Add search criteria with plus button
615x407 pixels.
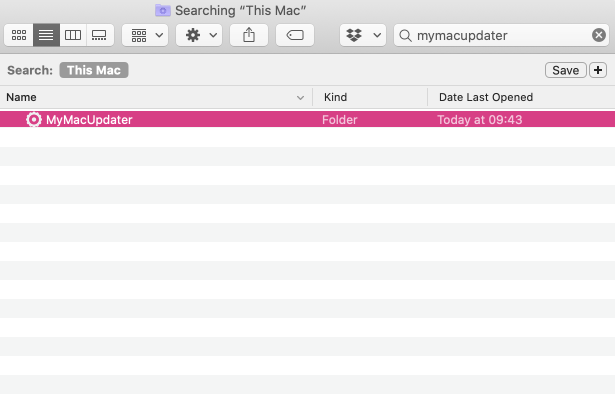(x=598, y=70)
